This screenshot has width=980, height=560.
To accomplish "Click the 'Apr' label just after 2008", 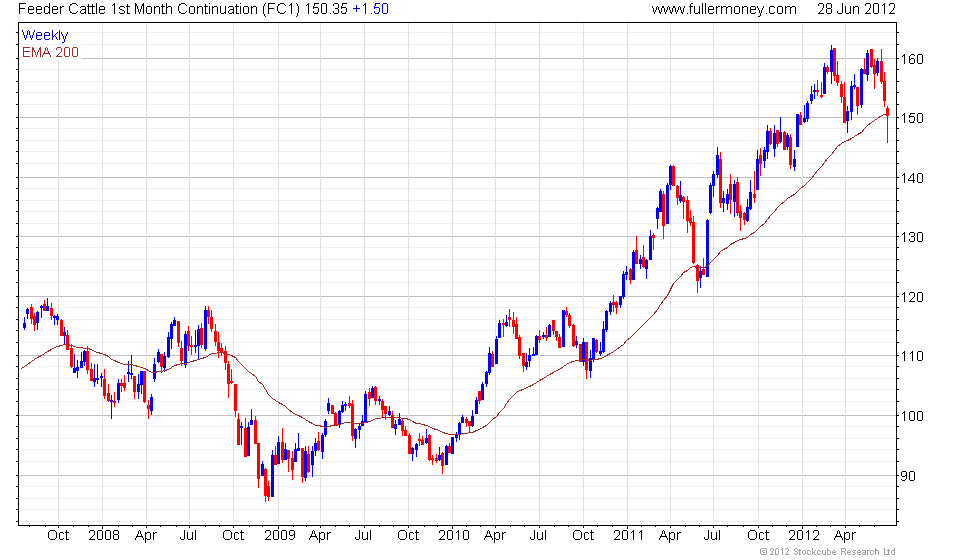I will [x=146, y=536].
